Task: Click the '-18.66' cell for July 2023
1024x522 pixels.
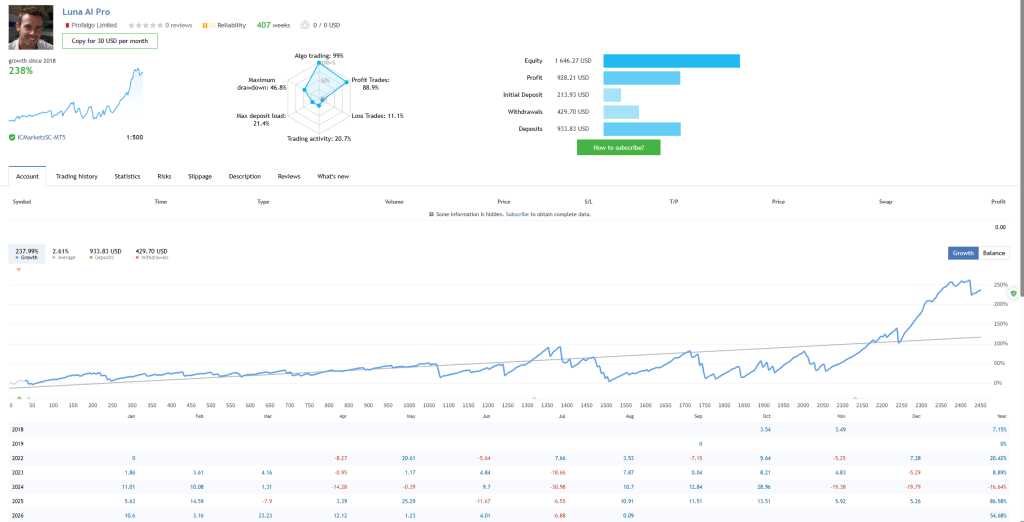Action: (x=556, y=472)
